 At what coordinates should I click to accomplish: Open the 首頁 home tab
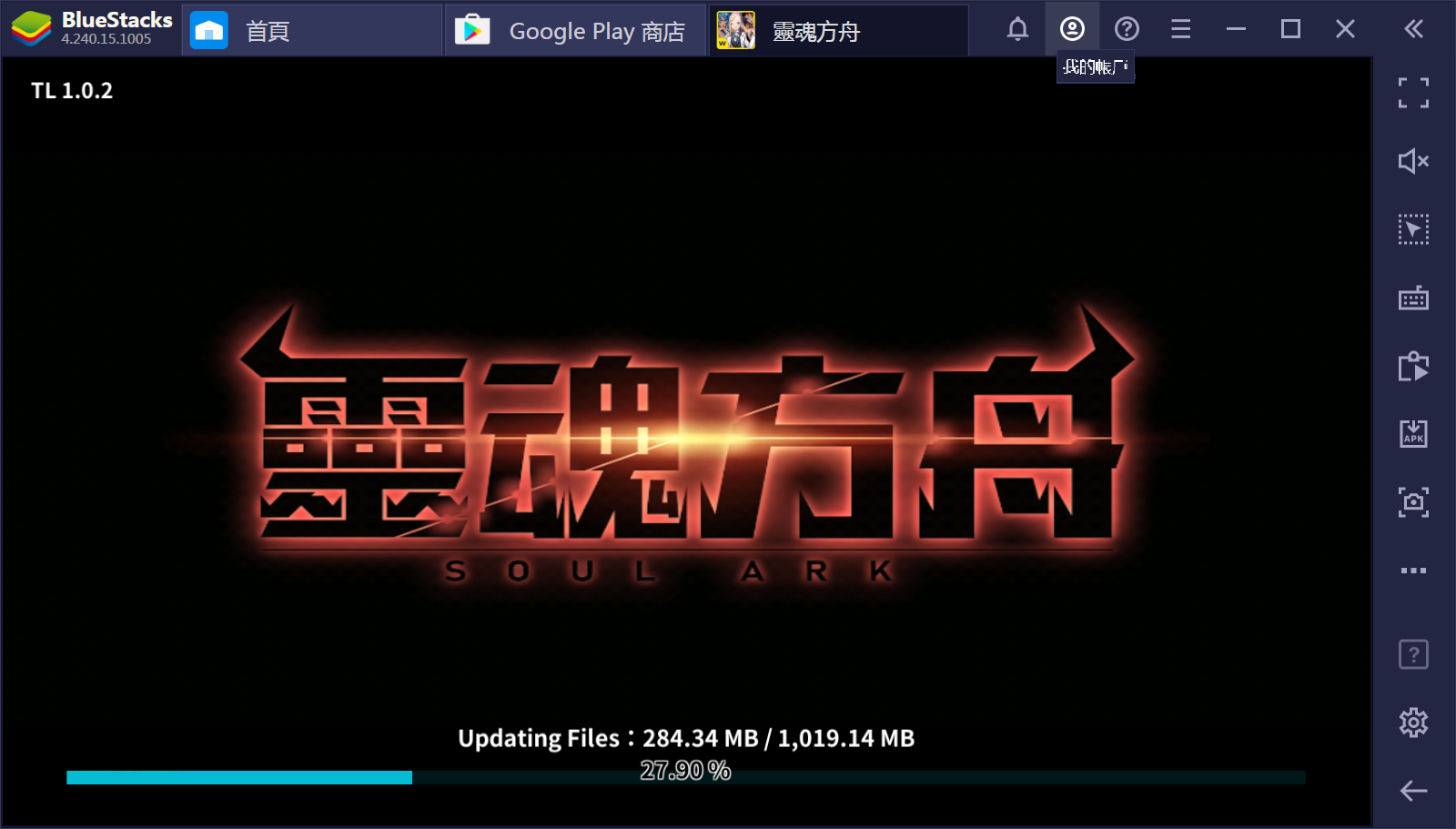[312, 31]
